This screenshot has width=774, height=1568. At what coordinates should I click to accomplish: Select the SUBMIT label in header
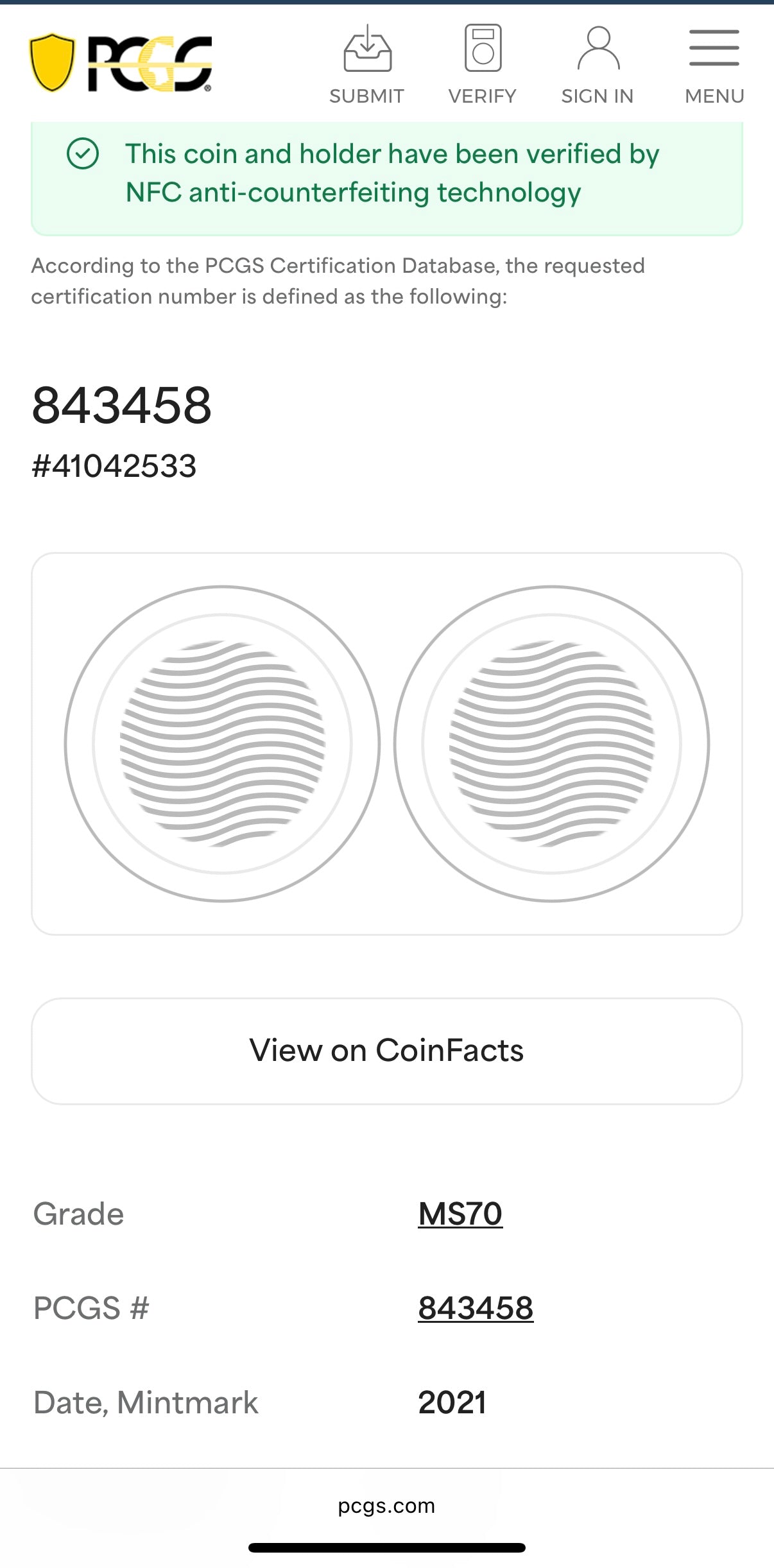[x=366, y=96]
